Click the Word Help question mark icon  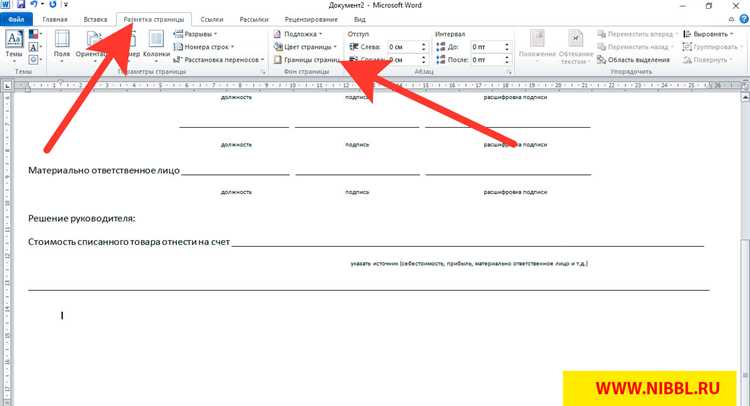click(x=744, y=19)
